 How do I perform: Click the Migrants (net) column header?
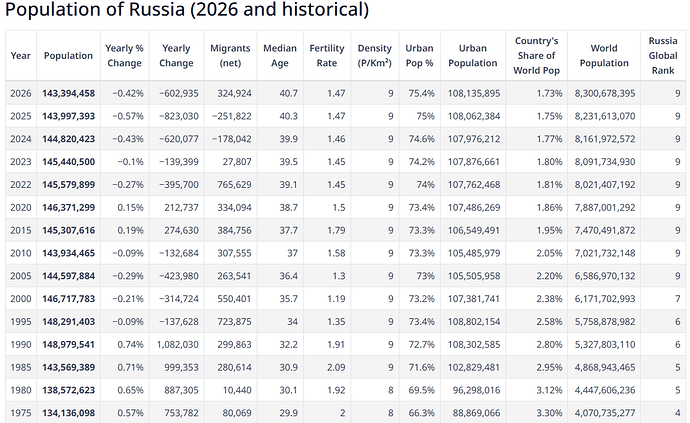pos(230,55)
